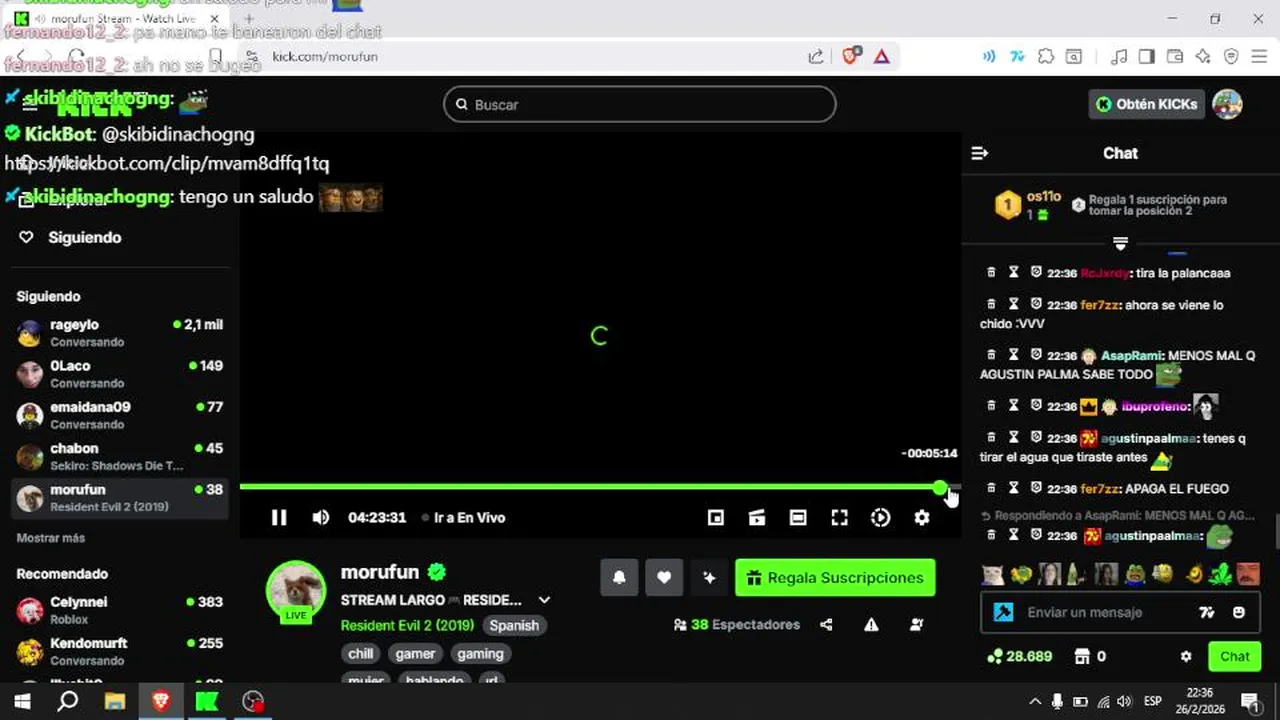Viewport: 1280px width, 720px height.
Task: Click the 'gamer' tag
Action: tap(415, 653)
